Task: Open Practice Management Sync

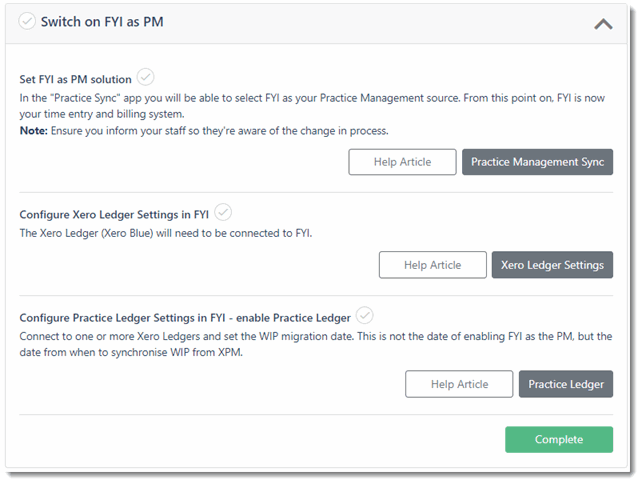Action: (537, 162)
